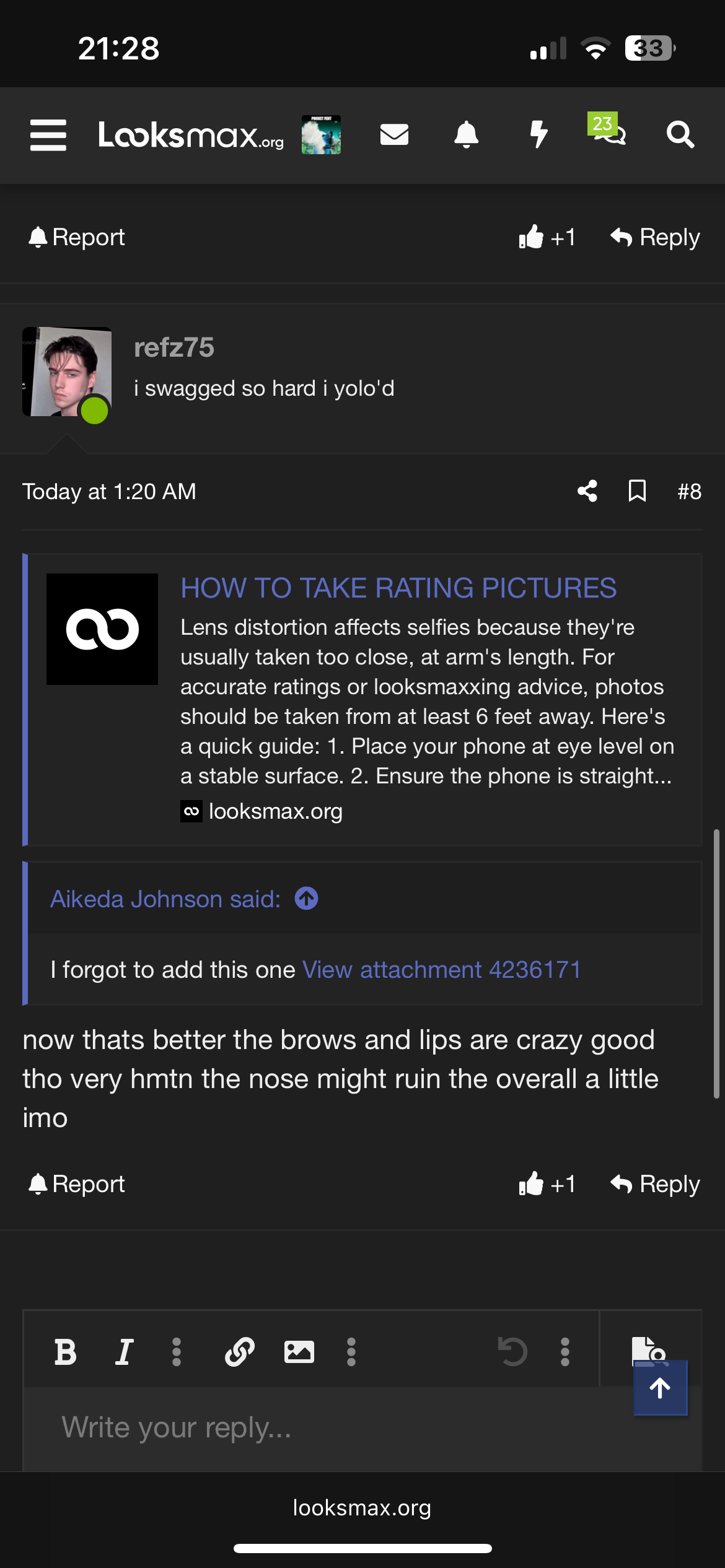The image size is (725, 1568).
Task: Share post #8 via share icon
Action: tap(587, 492)
